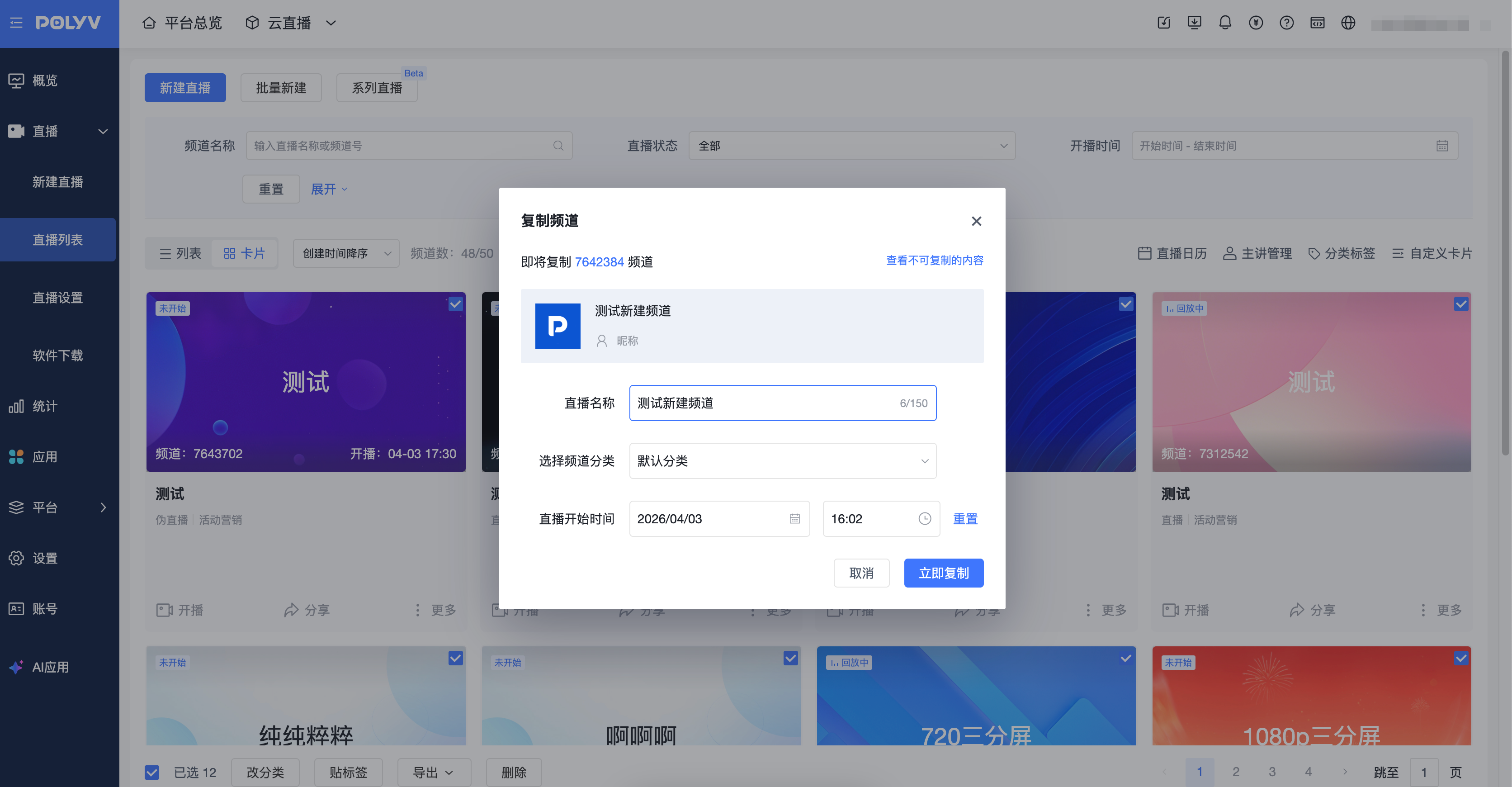Open 更多 menu on the 7312542 card
The height and width of the screenshot is (787, 1512).
coord(1441,610)
